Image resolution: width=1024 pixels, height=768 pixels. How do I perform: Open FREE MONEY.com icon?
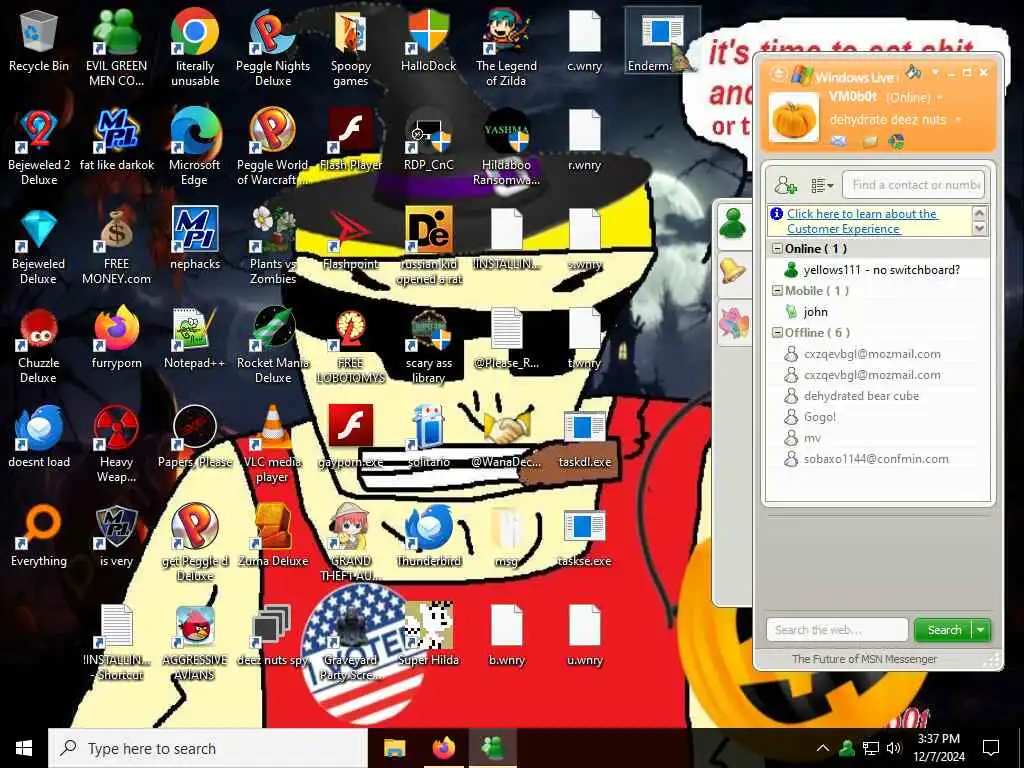coord(116,246)
